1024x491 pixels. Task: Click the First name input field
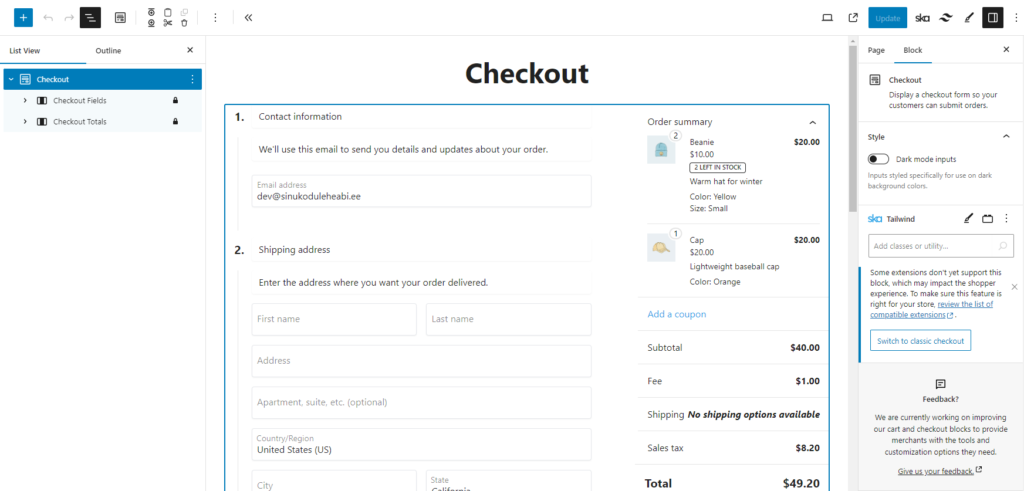(334, 319)
